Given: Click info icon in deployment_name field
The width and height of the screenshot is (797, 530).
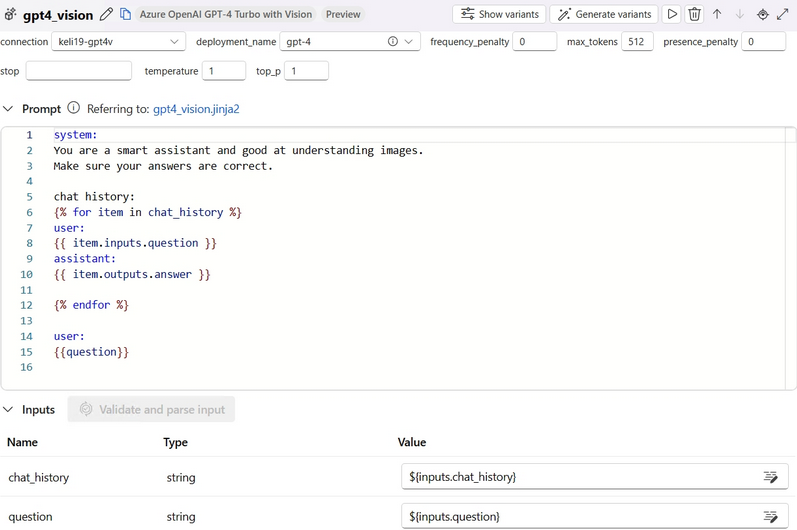Looking at the screenshot, I should click(x=392, y=41).
